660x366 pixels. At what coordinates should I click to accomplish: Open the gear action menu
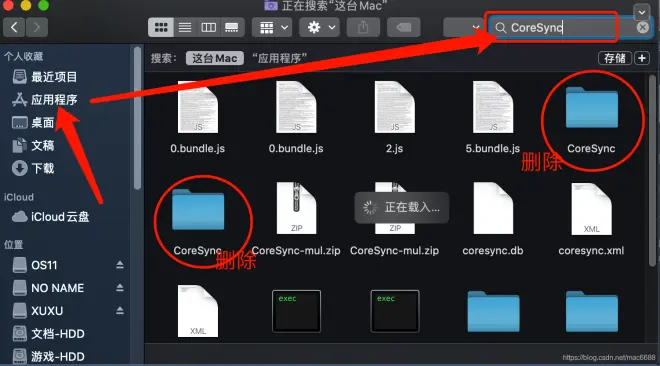319,28
